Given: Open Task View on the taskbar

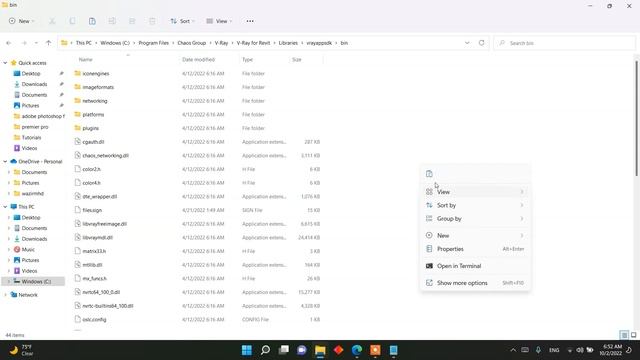Looking at the screenshot, I should [284, 350].
